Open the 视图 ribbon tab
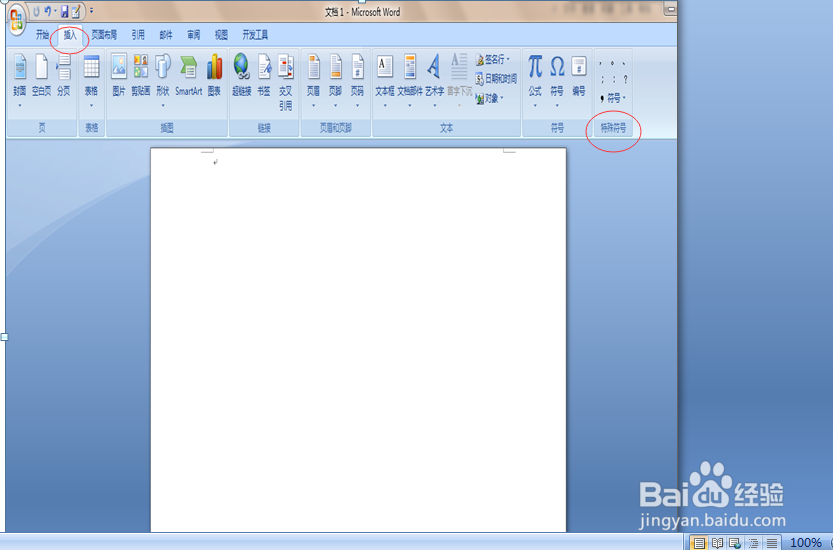The width and height of the screenshot is (833, 550). (x=221, y=35)
